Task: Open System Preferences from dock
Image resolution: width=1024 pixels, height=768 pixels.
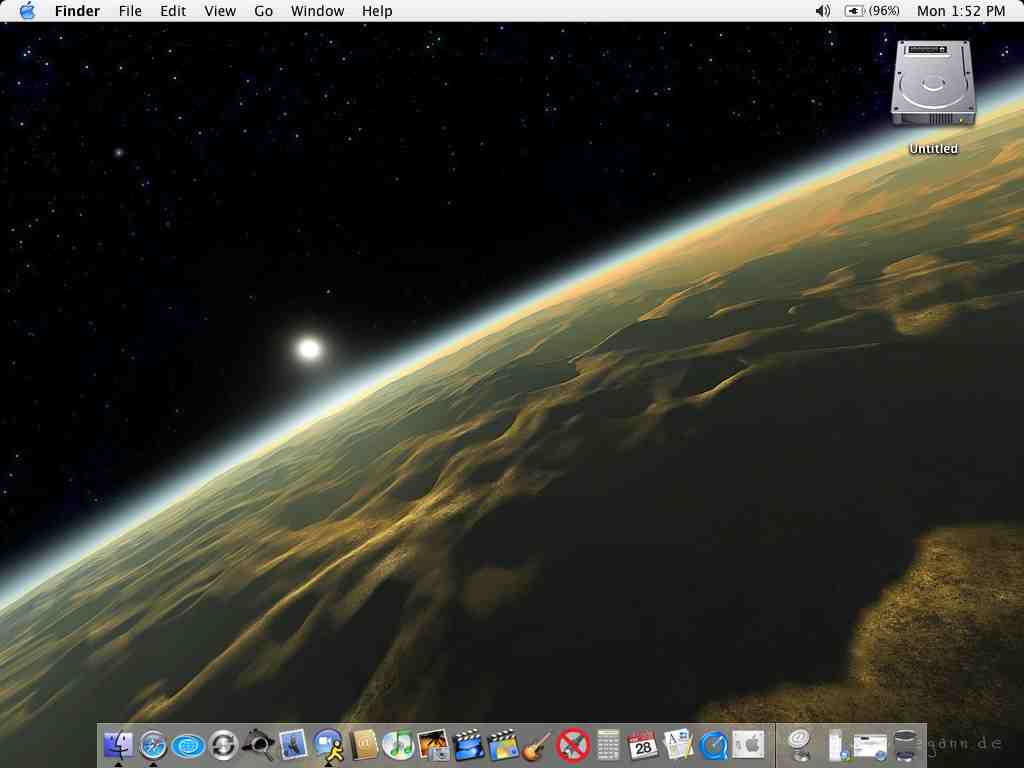Action: (748, 745)
